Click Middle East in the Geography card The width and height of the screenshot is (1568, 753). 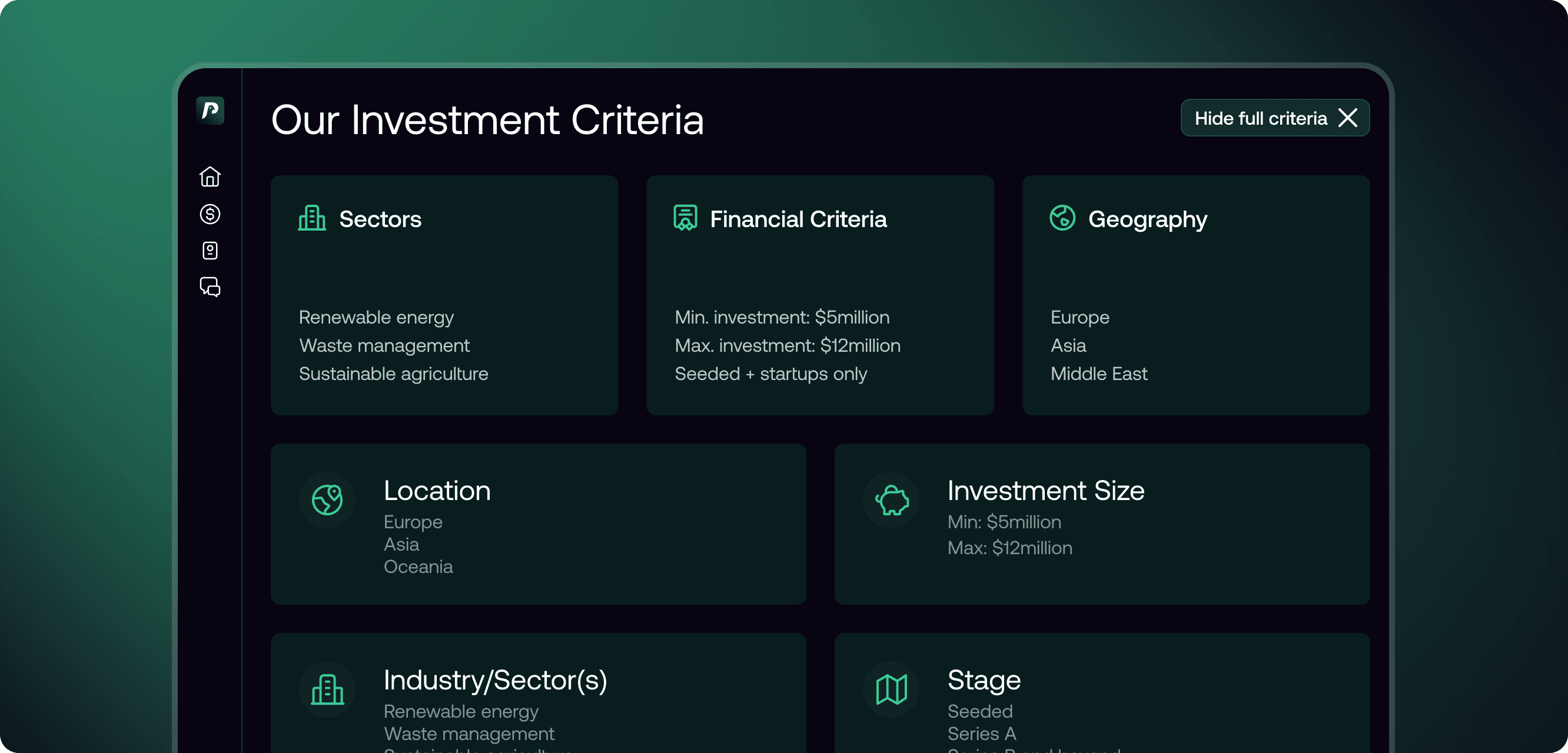click(1099, 374)
